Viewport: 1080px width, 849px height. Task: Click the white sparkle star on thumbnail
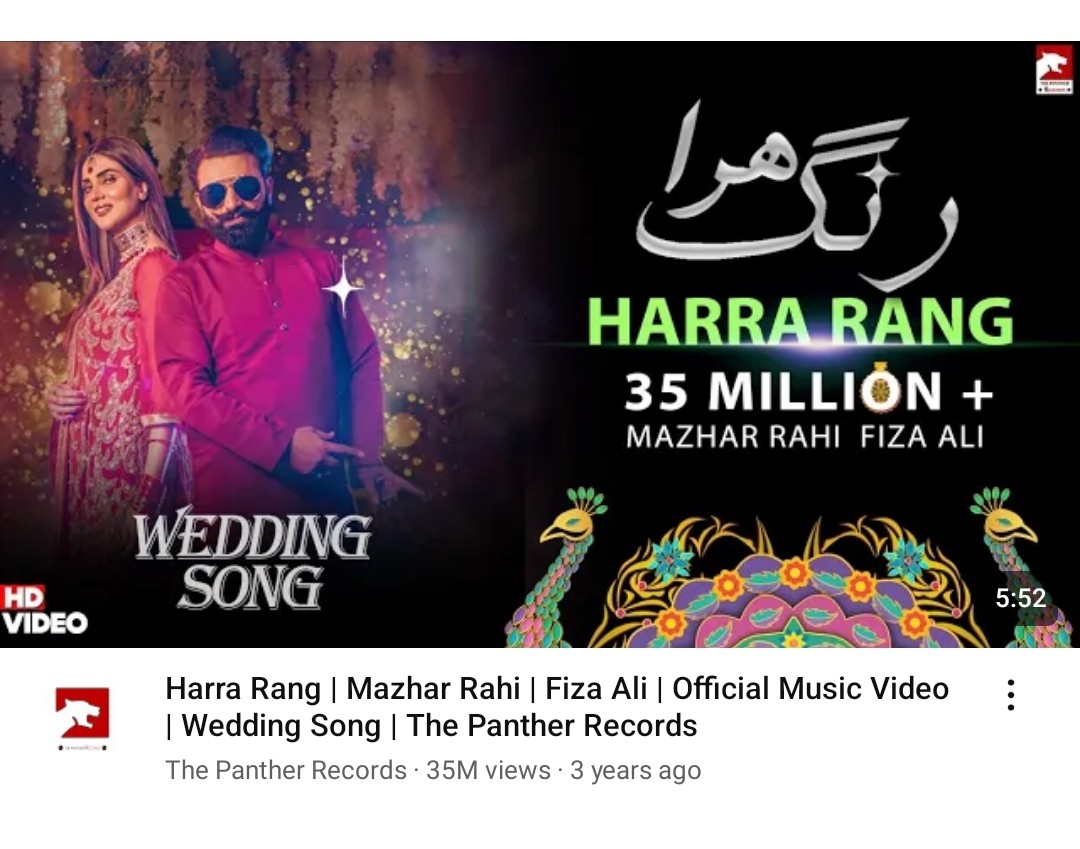pyautogui.click(x=343, y=289)
